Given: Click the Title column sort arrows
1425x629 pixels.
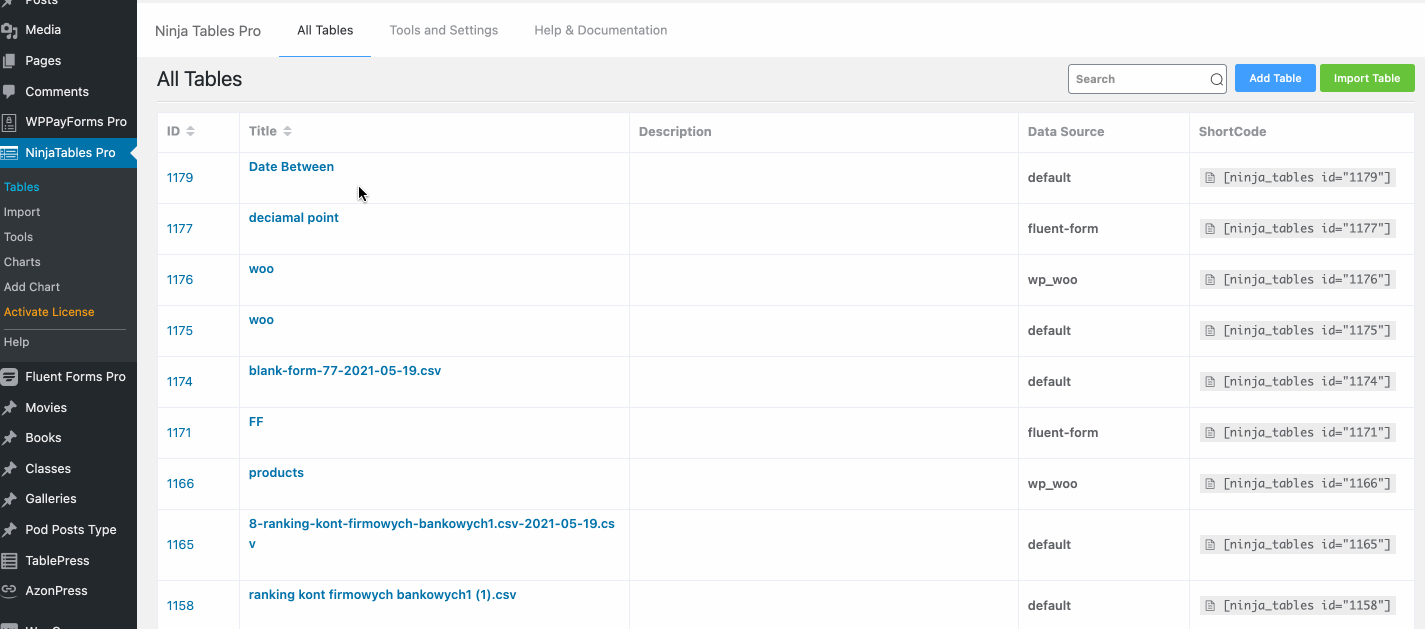Looking at the screenshot, I should pos(287,131).
